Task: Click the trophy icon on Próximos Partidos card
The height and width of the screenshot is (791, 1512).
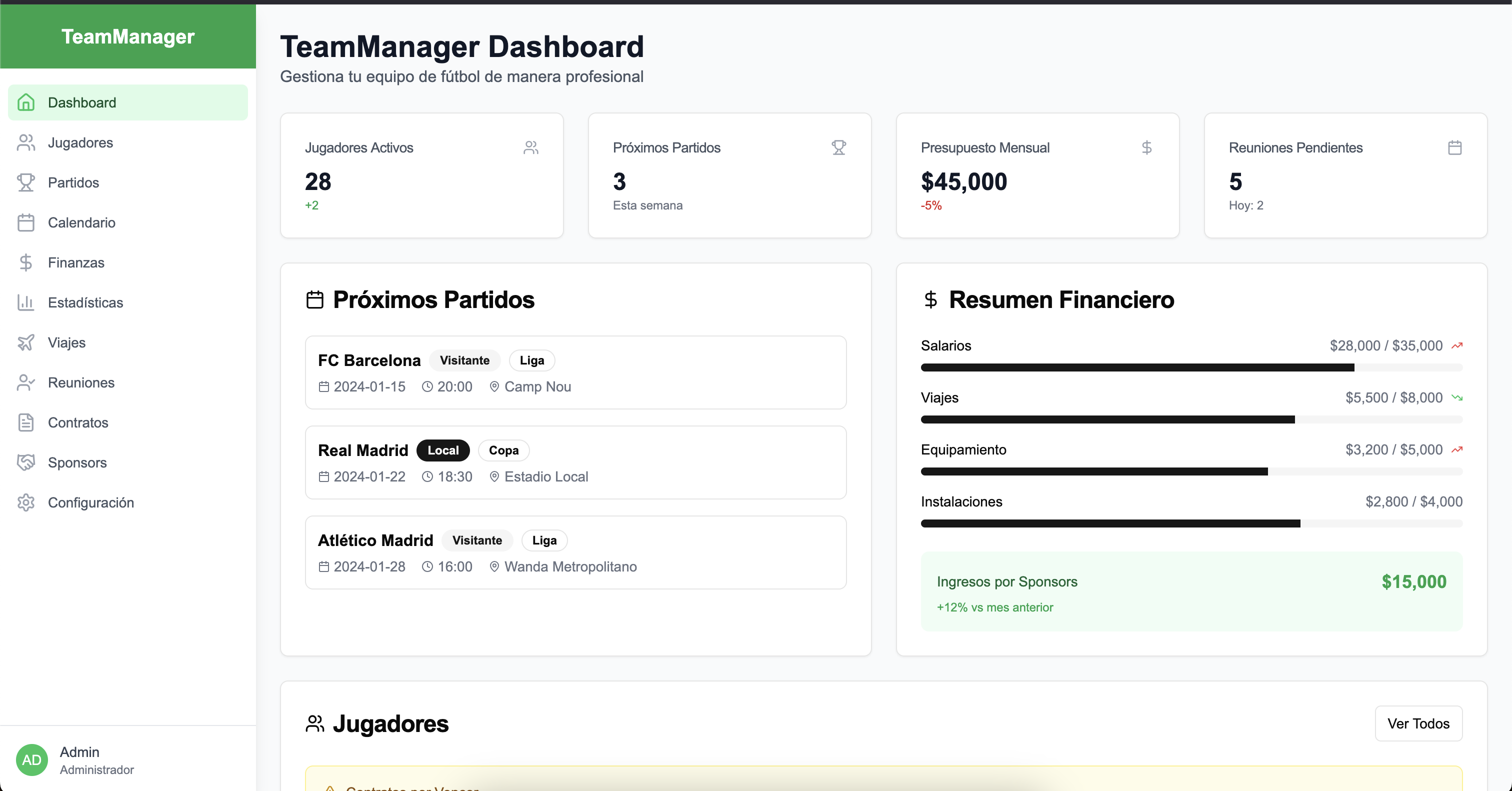Action: (839, 147)
